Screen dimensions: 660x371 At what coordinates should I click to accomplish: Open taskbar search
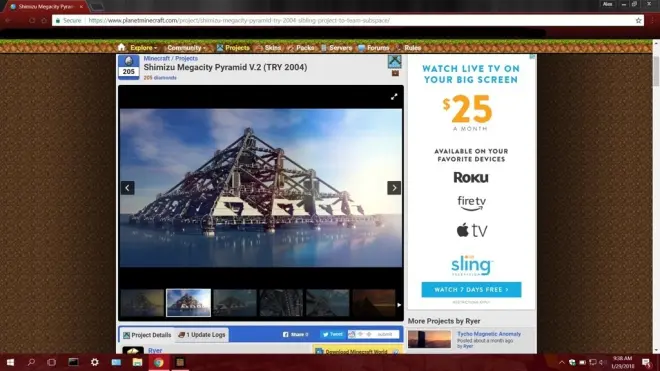coord(31,362)
